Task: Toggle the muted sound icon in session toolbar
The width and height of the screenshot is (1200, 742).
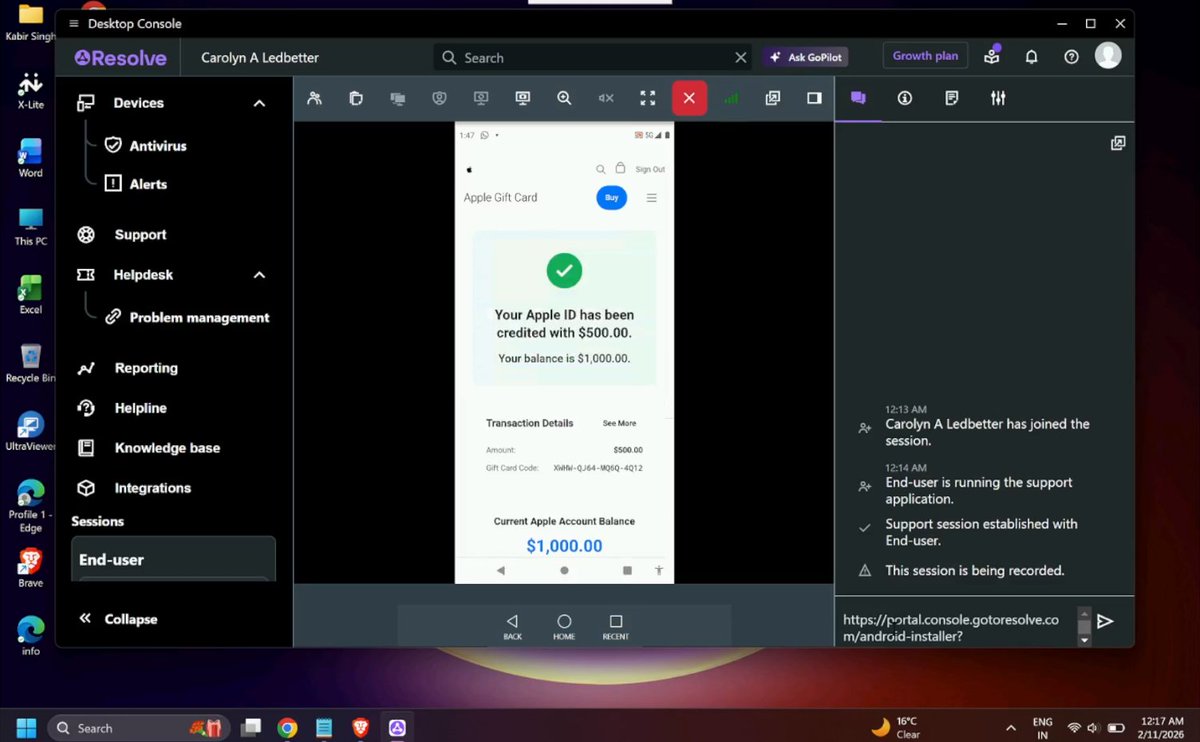Action: (x=606, y=98)
